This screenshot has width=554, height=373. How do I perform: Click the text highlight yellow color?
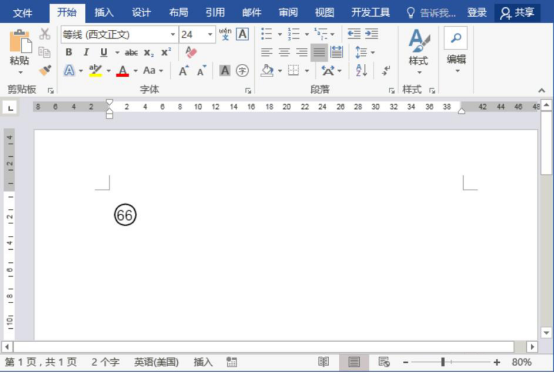[95, 71]
